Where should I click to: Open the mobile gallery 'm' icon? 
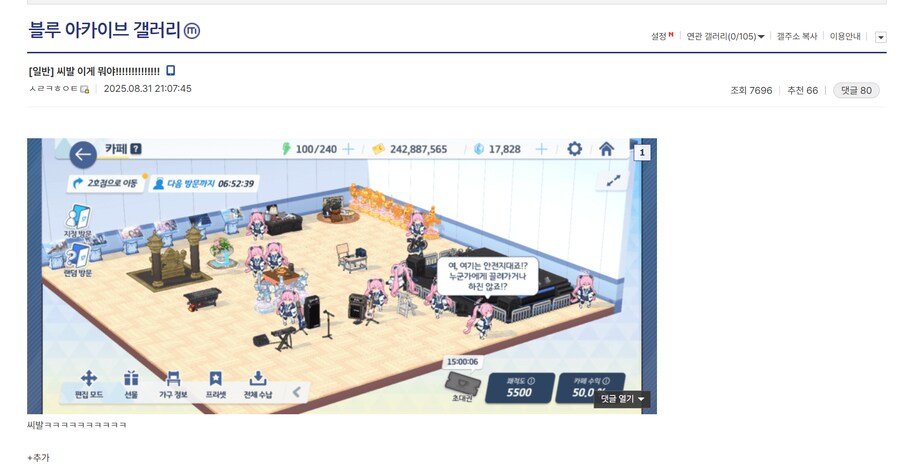click(x=192, y=30)
